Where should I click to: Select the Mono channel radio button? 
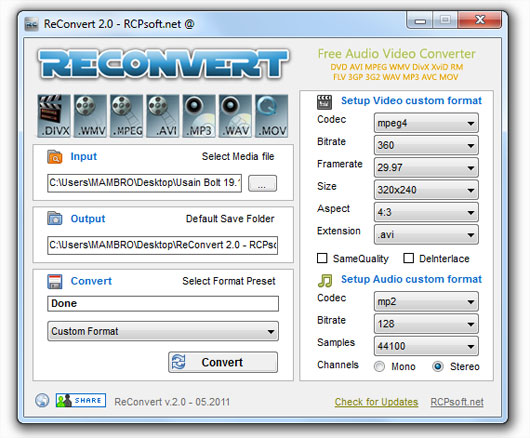pos(379,366)
